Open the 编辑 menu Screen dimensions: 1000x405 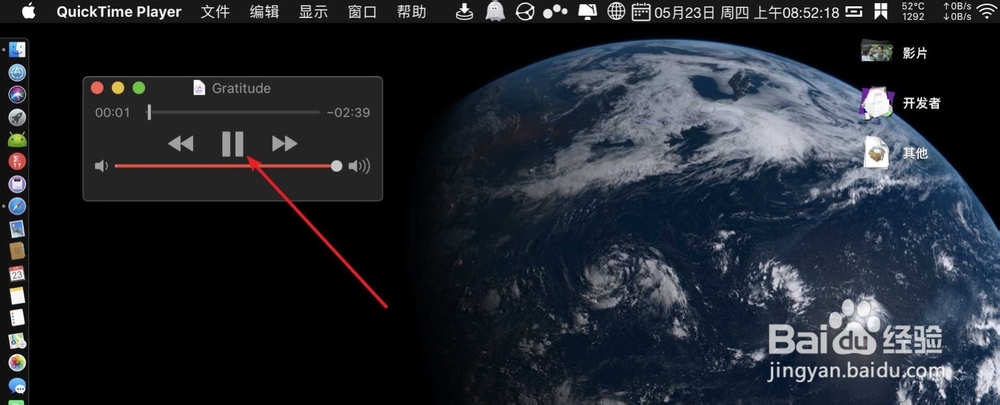coord(264,11)
